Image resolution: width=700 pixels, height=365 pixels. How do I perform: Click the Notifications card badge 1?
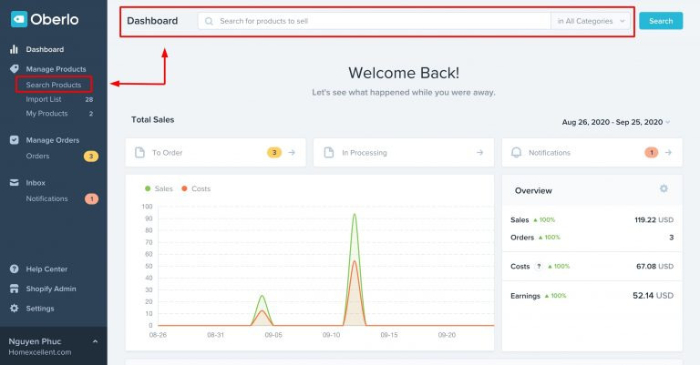651,153
